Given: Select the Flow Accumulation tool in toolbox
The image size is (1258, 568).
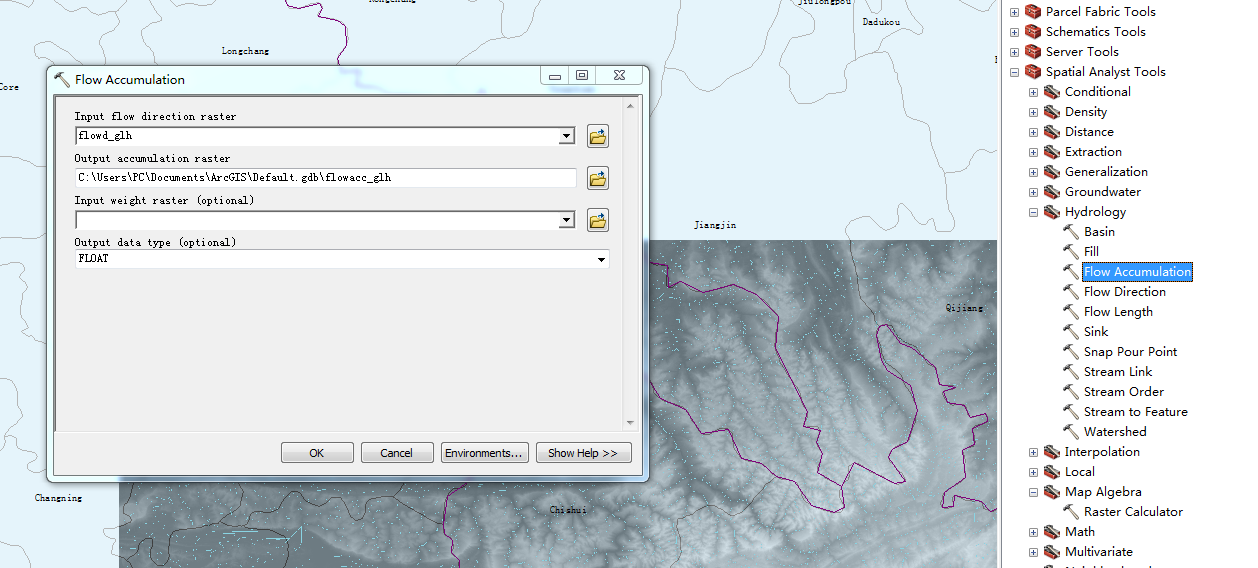Looking at the screenshot, I should click(x=1137, y=272).
